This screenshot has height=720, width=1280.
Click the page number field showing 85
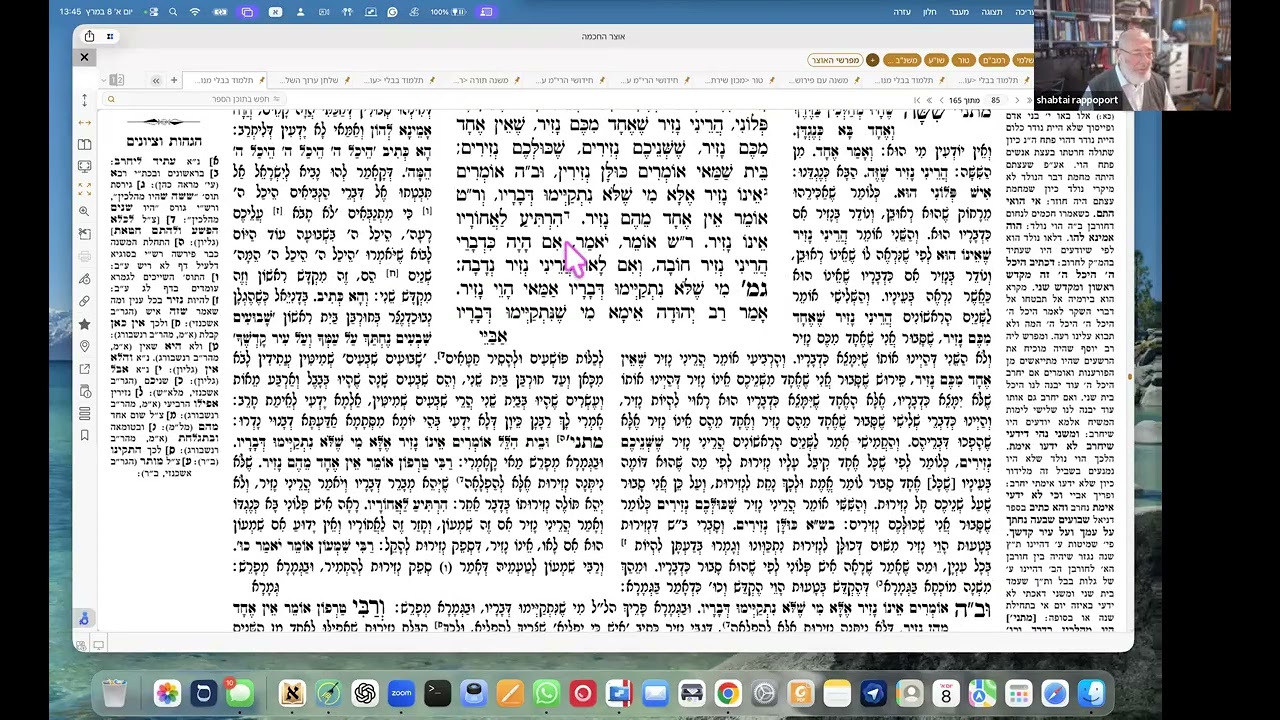tap(995, 100)
